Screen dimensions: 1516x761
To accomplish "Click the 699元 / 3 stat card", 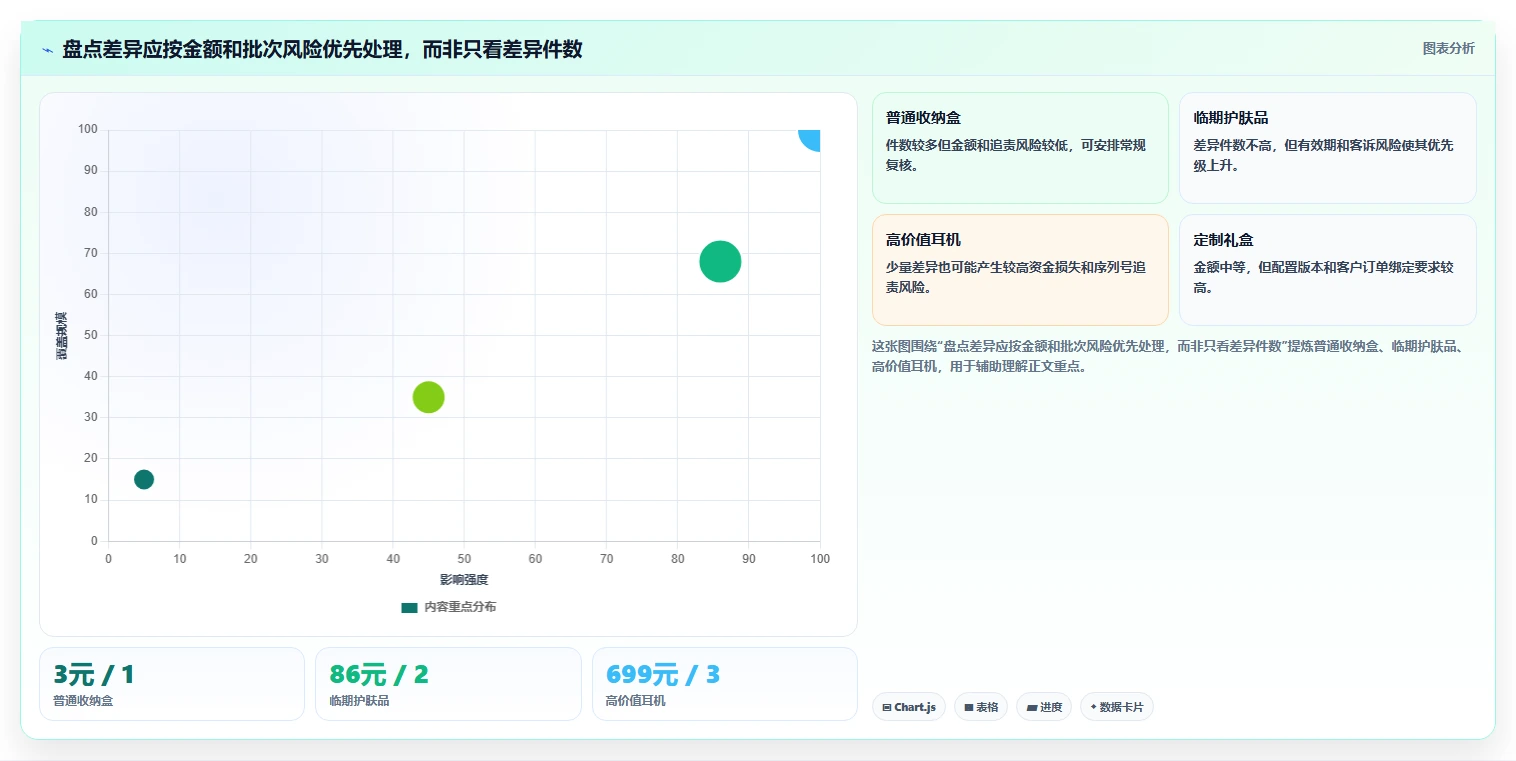I will point(725,684).
